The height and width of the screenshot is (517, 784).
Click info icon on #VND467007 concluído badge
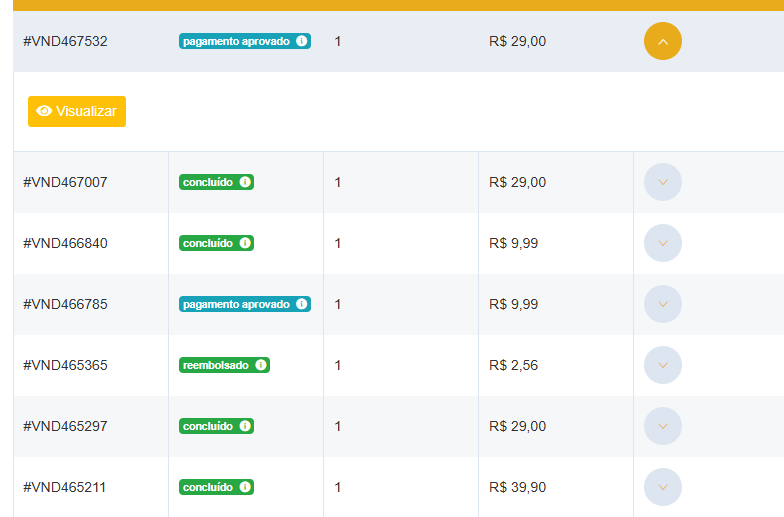tap(245, 182)
